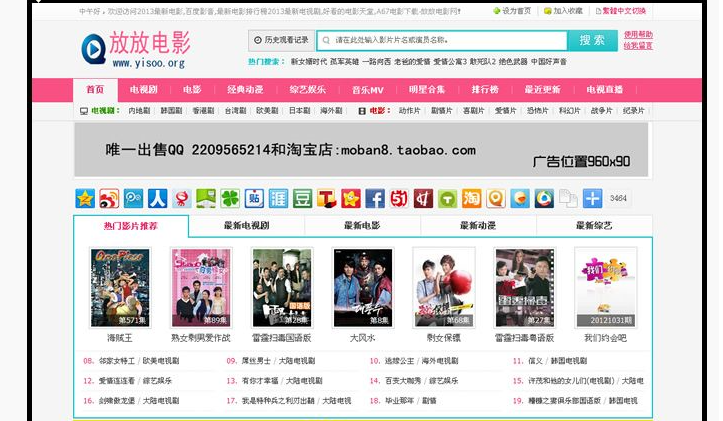Screen dimensions: 723x421
Task: Open 剩女保镖 poster
Action: [x=444, y=288]
